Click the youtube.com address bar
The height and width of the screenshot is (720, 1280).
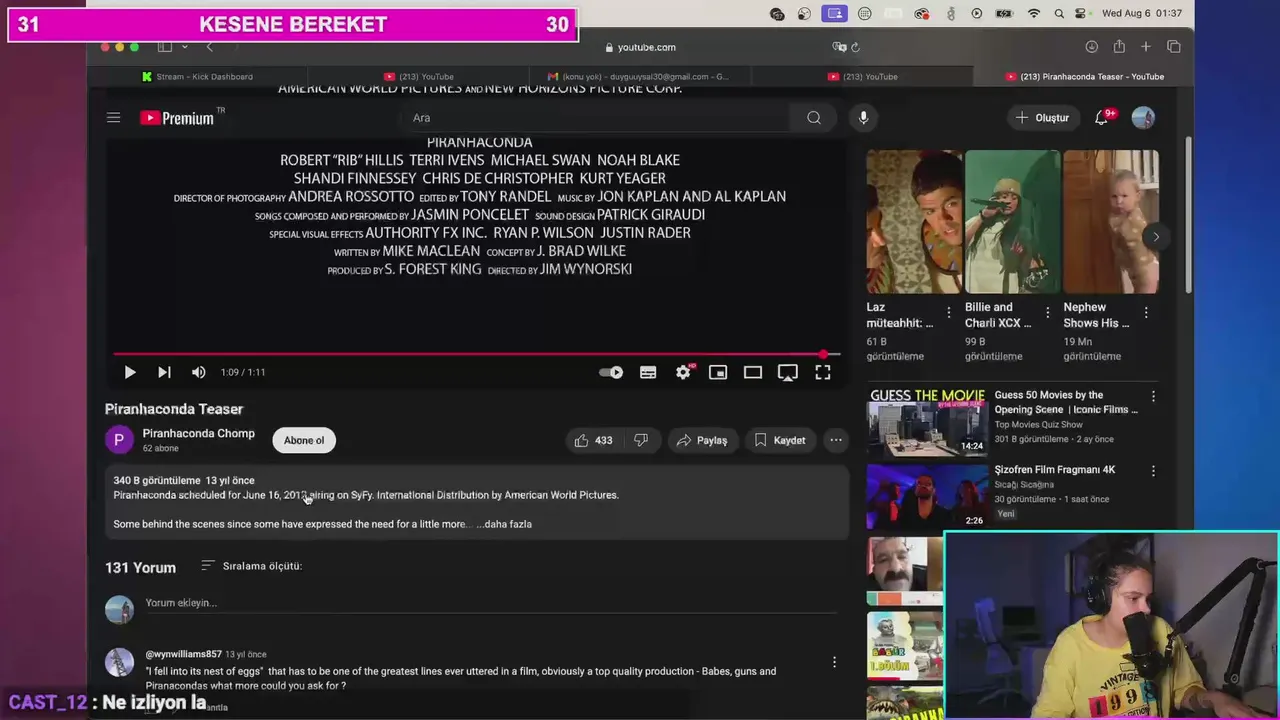pyautogui.click(x=640, y=47)
